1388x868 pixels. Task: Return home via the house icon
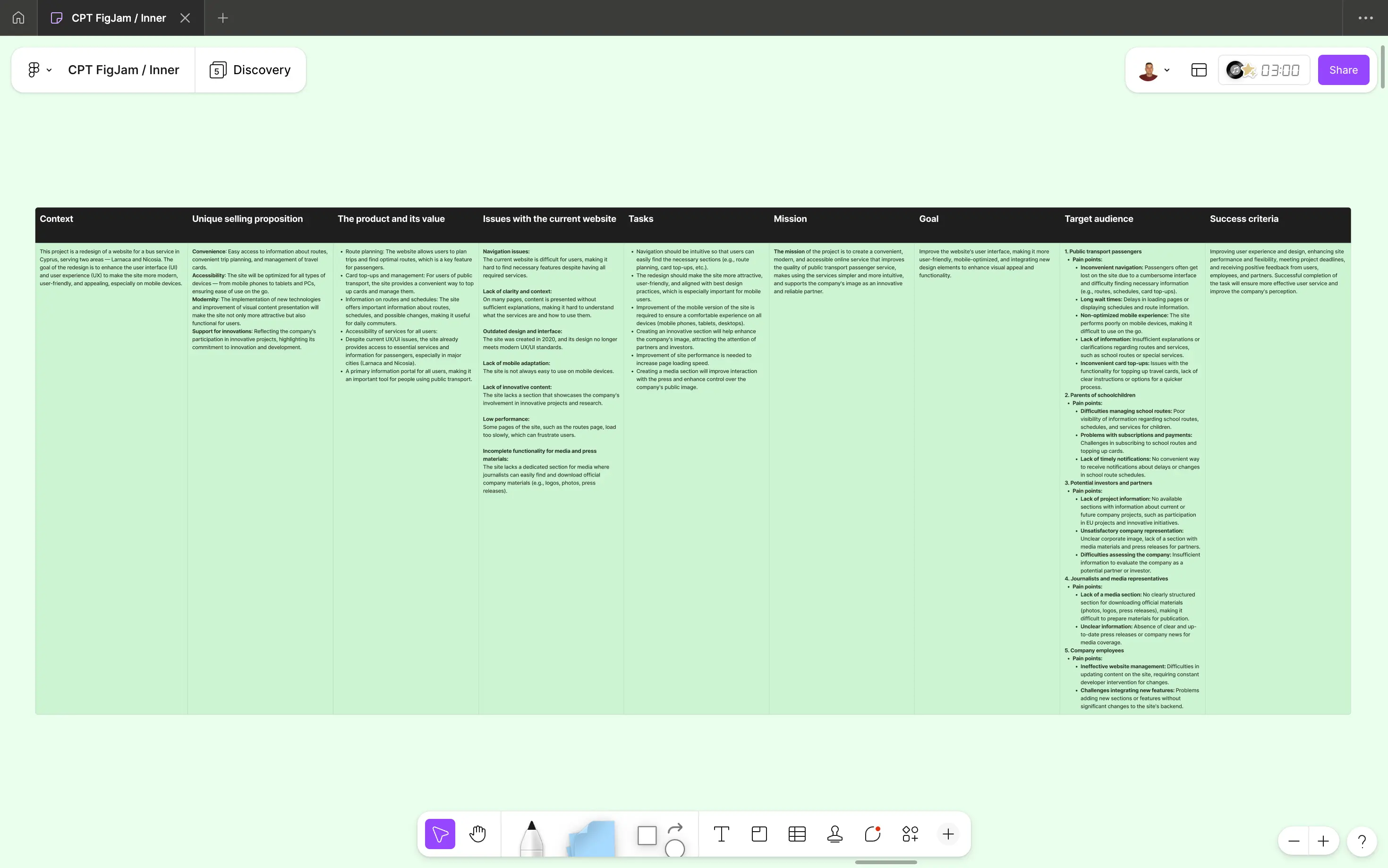(x=18, y=17)
